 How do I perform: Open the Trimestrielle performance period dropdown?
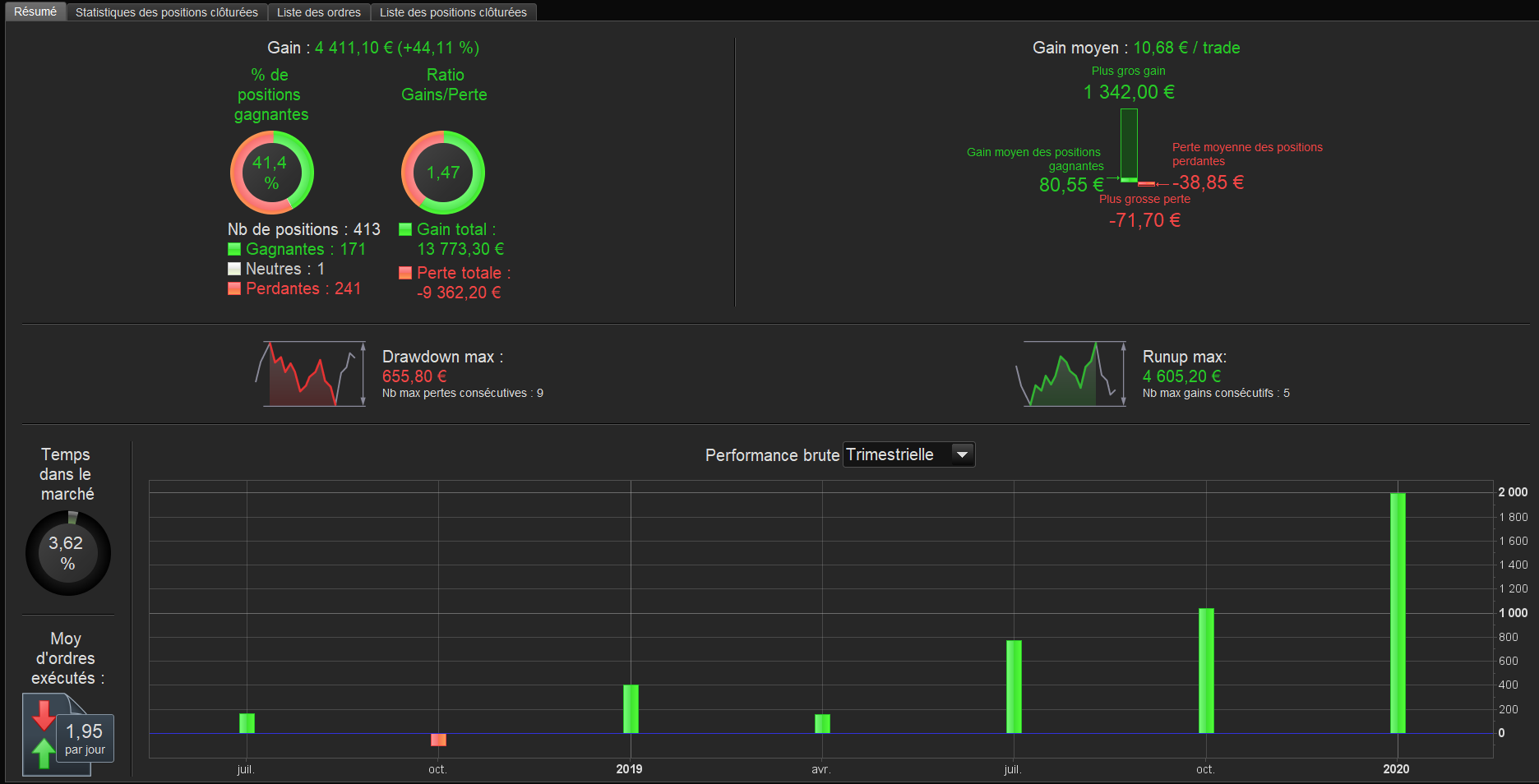point(909,454)
